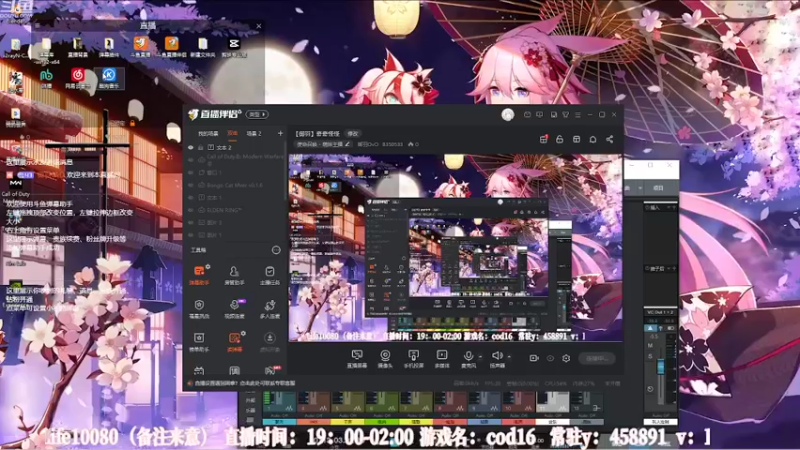Viewport: 800px width, 450px height.
Task: Add a new scene with the plus button
Action: (x=280, y=133)
